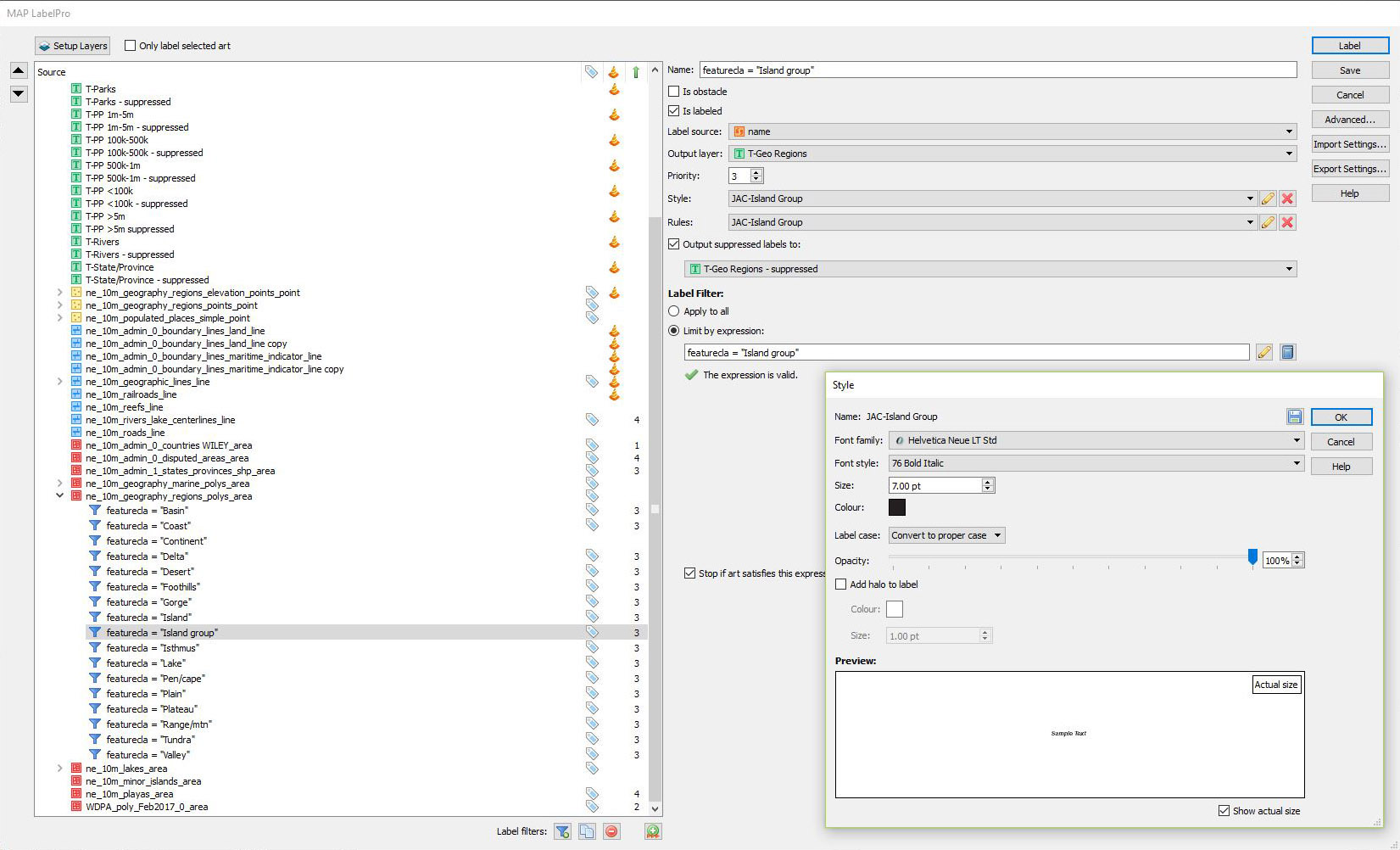Image resolution: width=1400 pixels, height=850 pixels.
Task: Click Import Settings...
Action: point(1350,144)
